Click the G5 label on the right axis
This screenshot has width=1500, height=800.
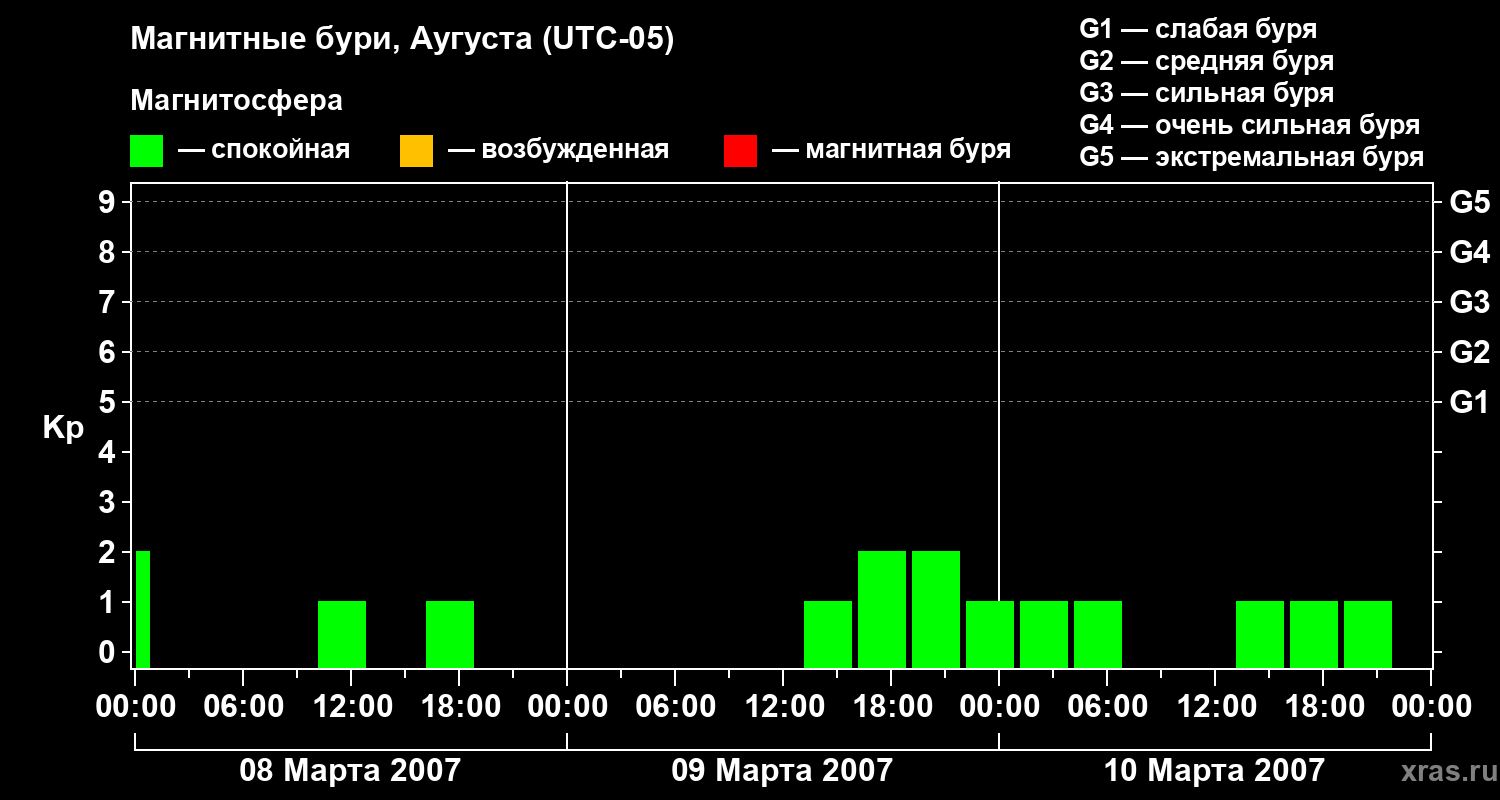(x=1469, y=203)
